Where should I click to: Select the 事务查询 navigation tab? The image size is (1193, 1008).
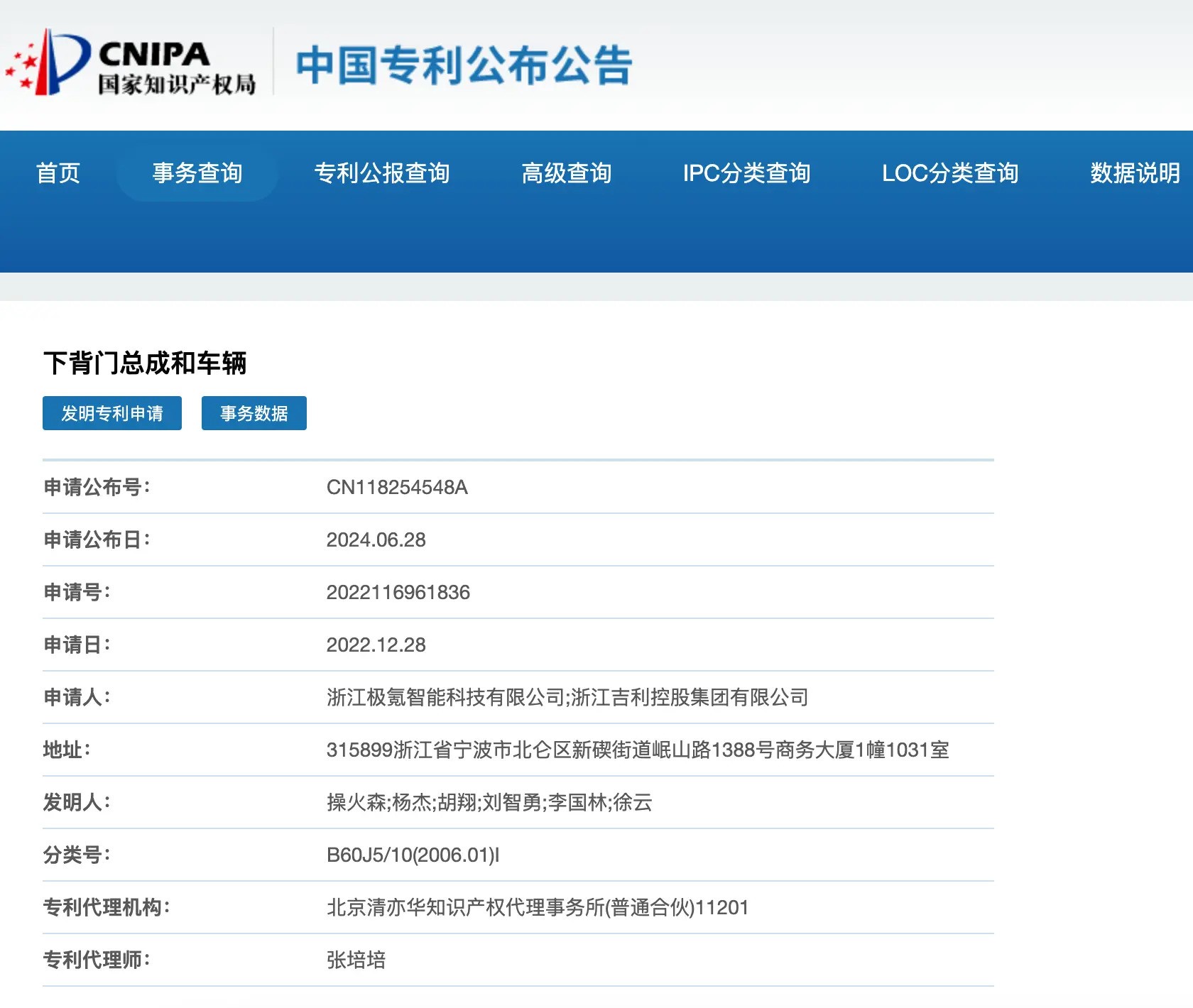click(197, 172)
